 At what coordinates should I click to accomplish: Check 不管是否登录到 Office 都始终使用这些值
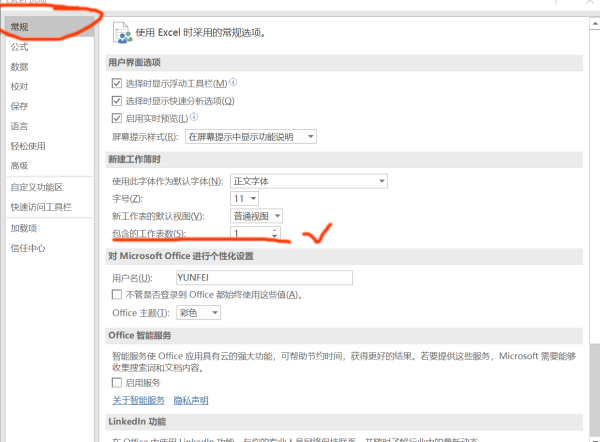pyautogui.click(x=117, y=294)
